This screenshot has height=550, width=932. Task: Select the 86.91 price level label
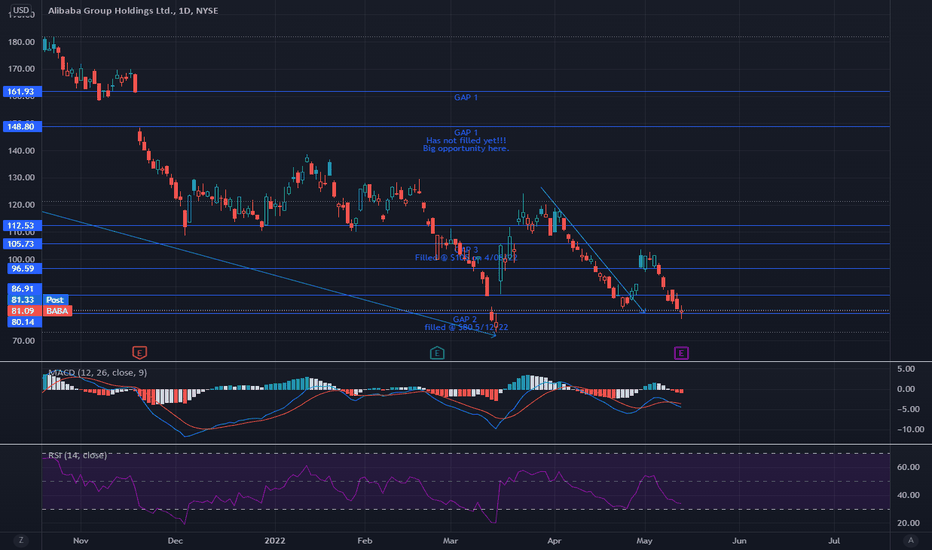point(23,288)
